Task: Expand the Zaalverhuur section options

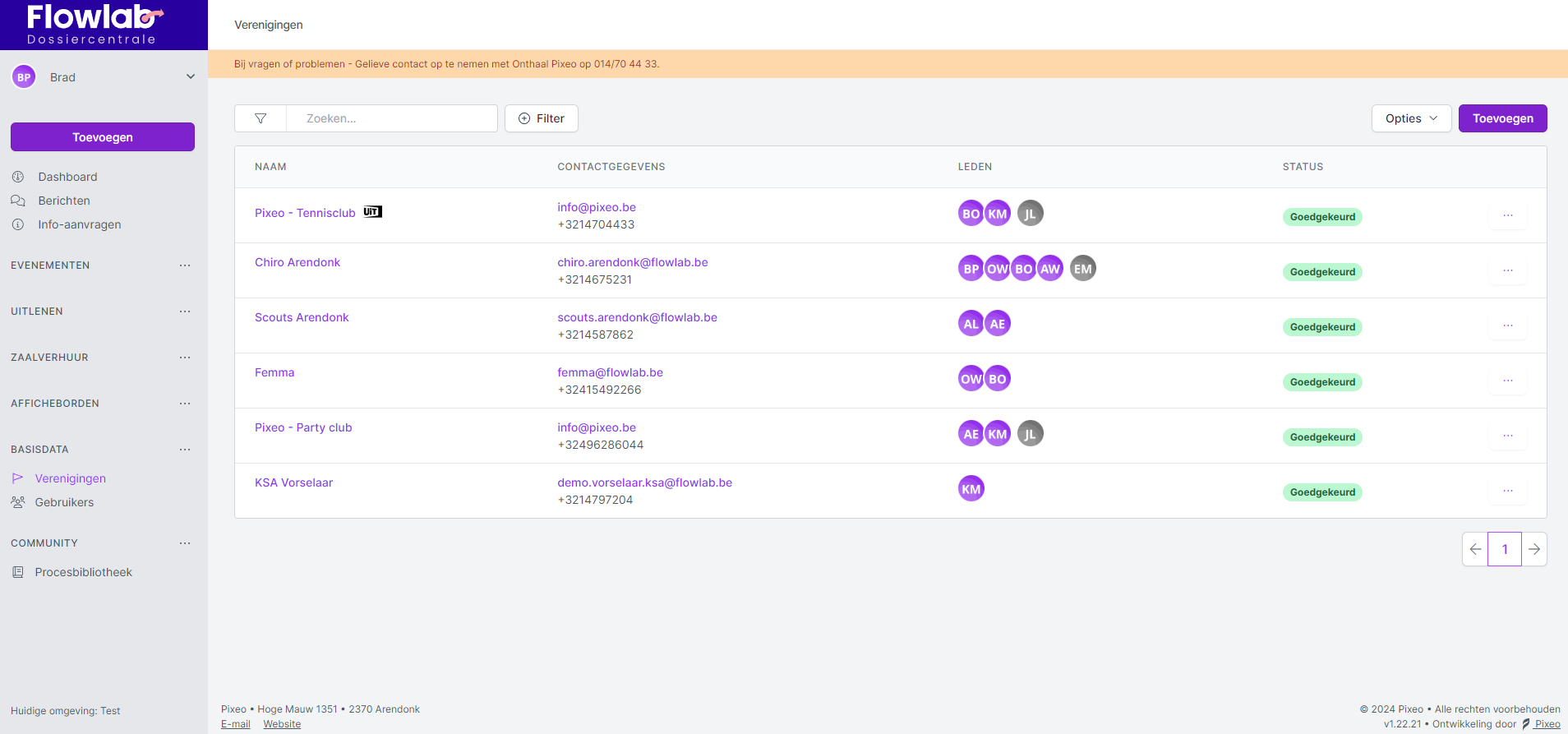Action: (185, 358)
